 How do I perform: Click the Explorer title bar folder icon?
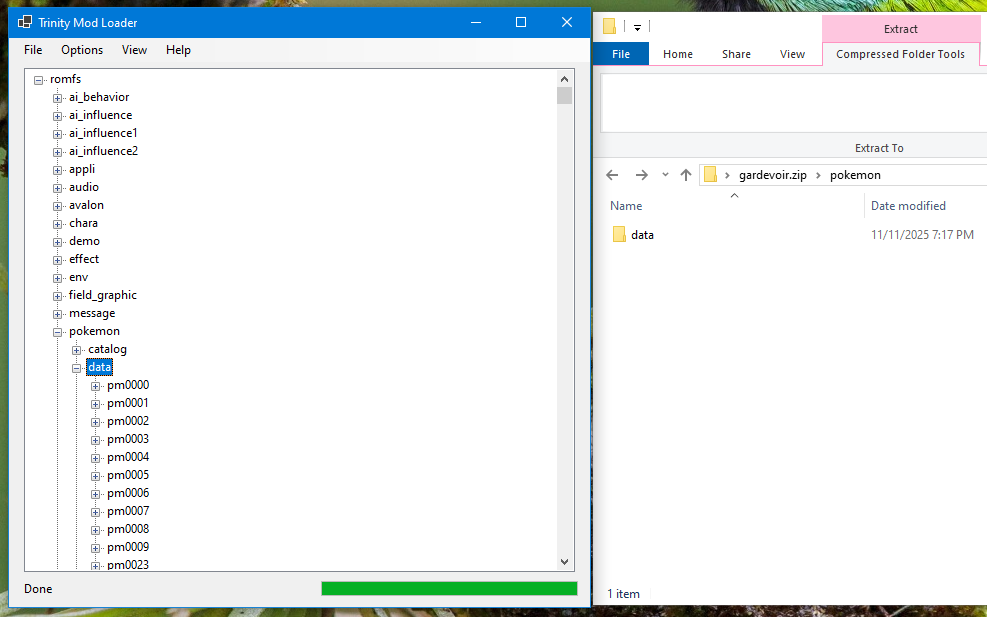pos(609,26)
